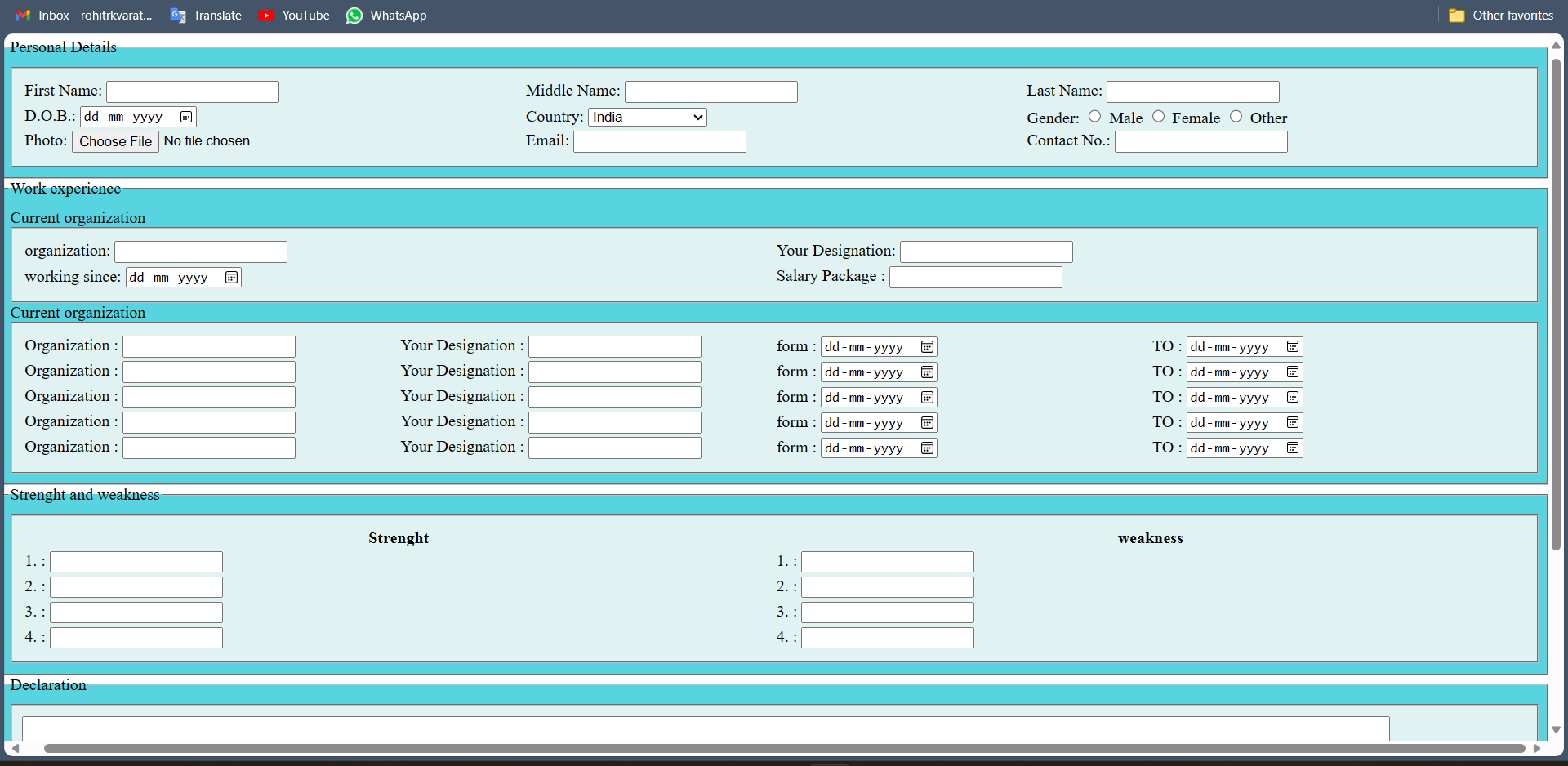Choose the Other gender option
The height and width of the screenshot is (766, 1568).
(x=1236, y=117)
